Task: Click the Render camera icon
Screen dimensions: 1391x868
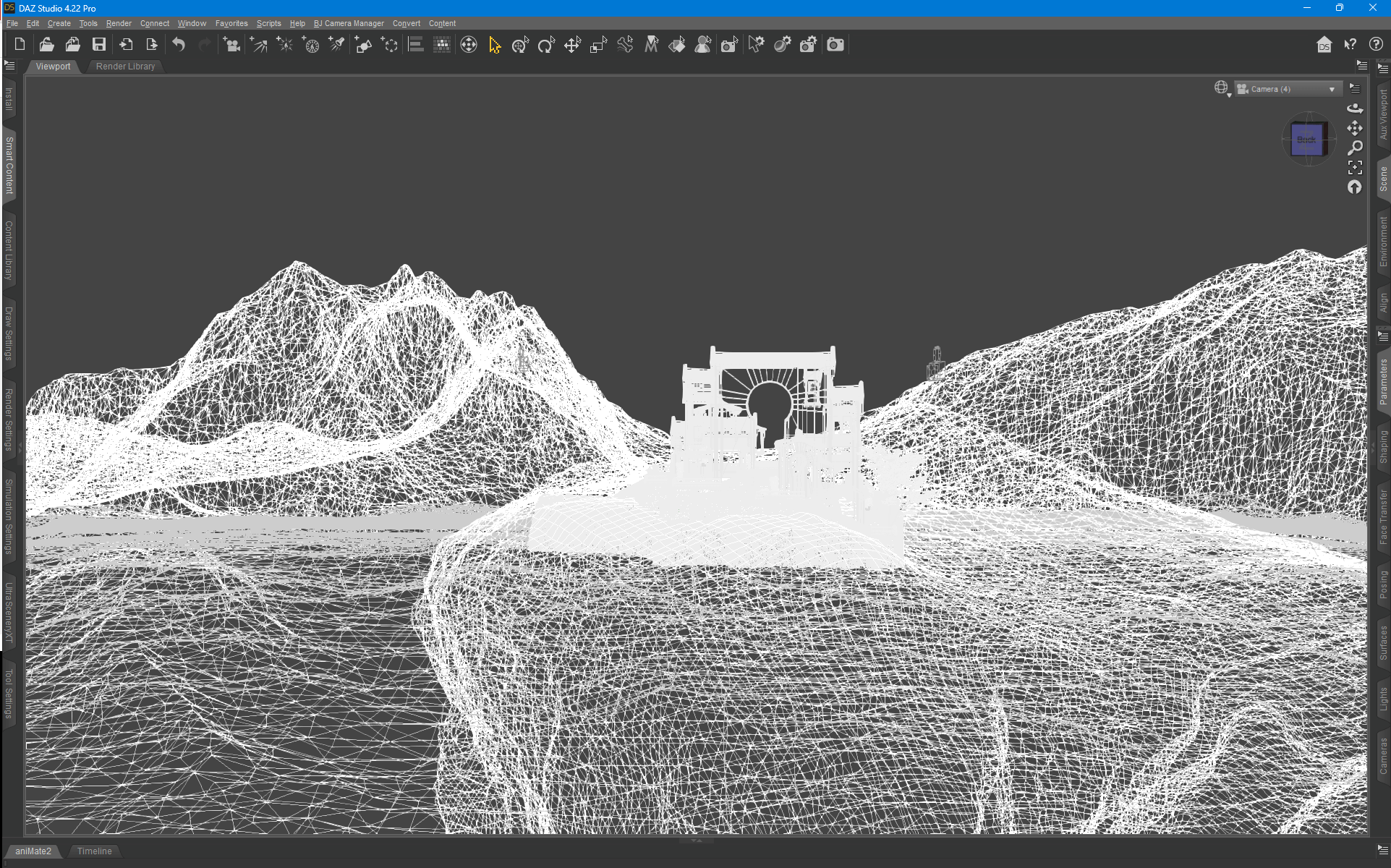Action: point(835,45)
